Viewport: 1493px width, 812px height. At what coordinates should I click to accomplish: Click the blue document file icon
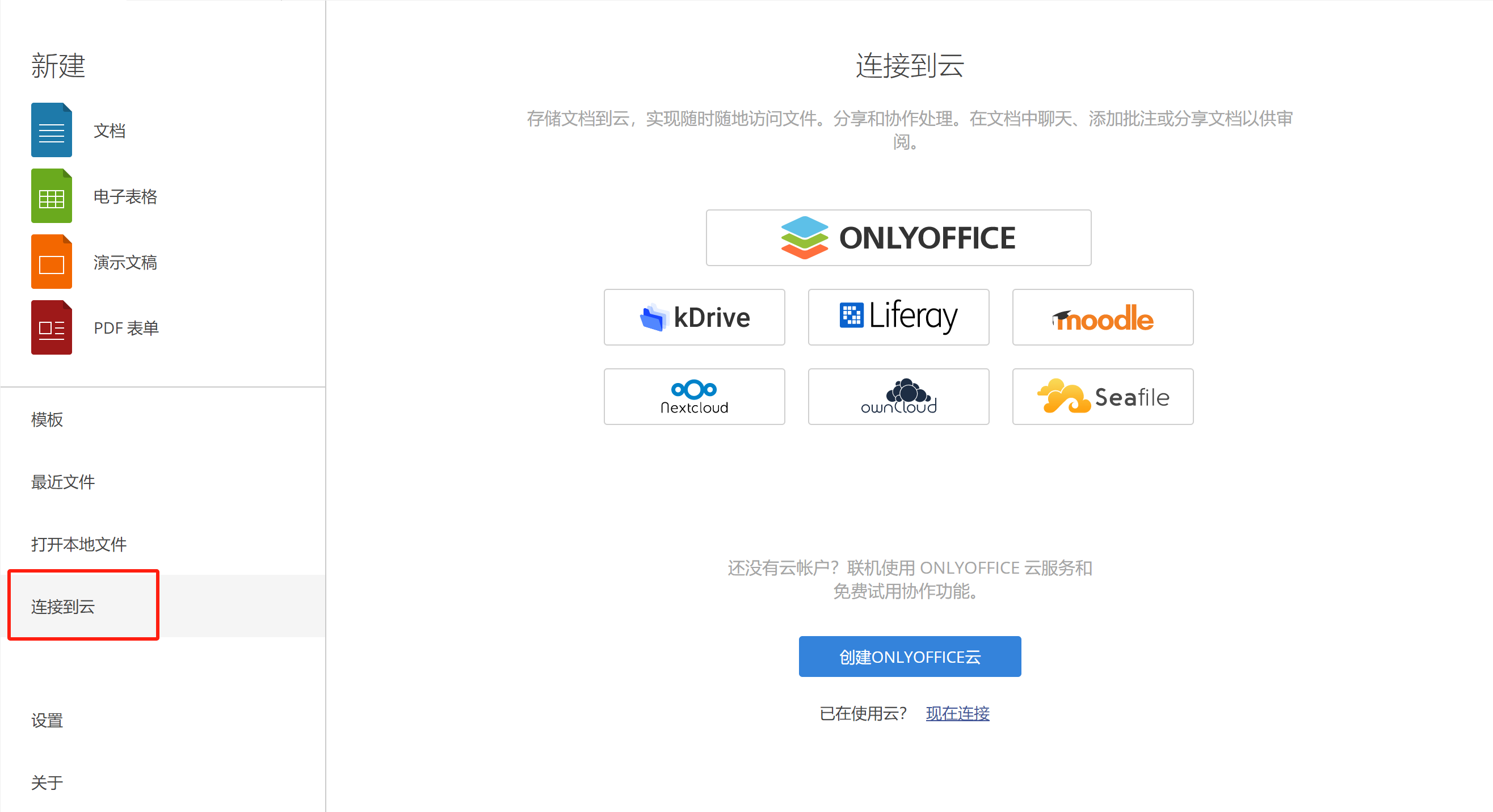pos(51,131)
